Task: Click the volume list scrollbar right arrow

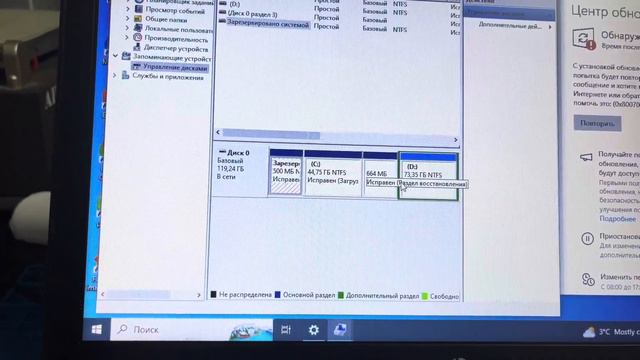Action: pyautogui.click(x=456, y=140)
